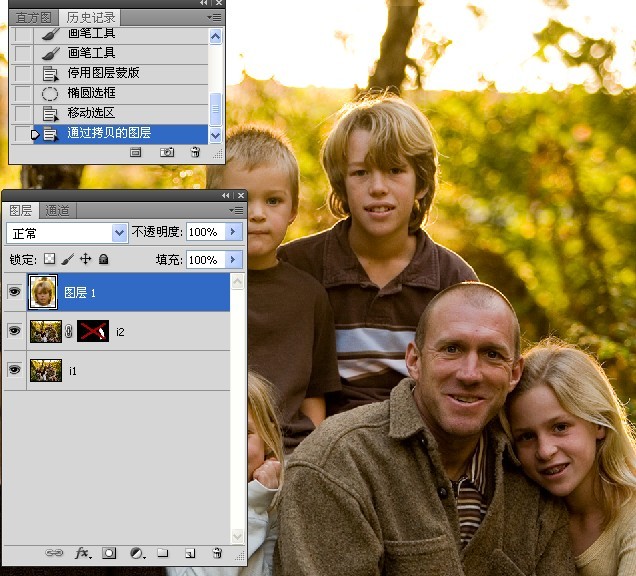Toggle lock transparent pixels
Image resolution: width=636 pixels, height=576 pixels.
(x=49, y=259)
